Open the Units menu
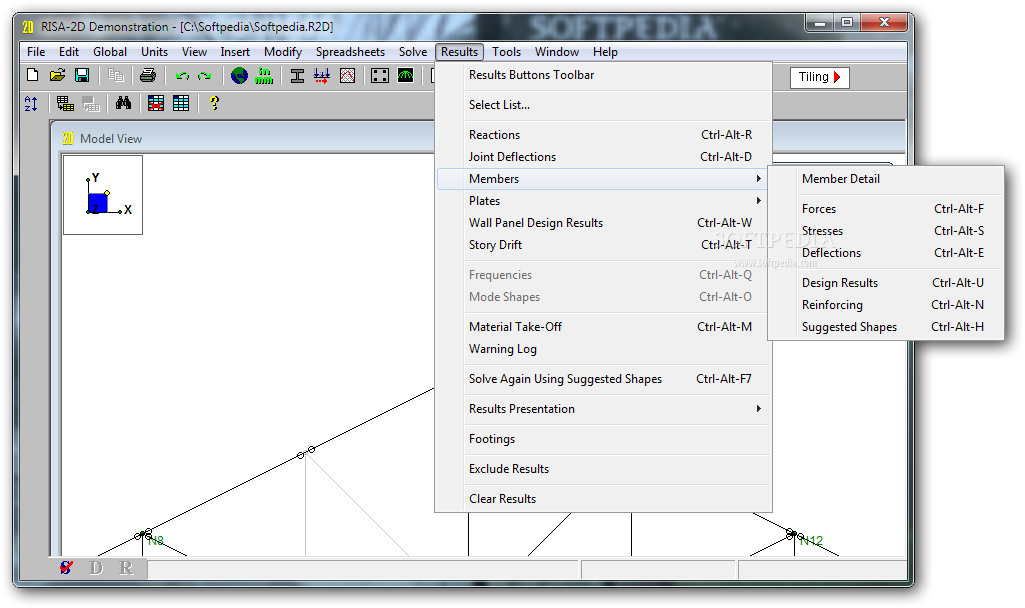This screenshot has height=608, width=1025. click(x=154, y=52)
